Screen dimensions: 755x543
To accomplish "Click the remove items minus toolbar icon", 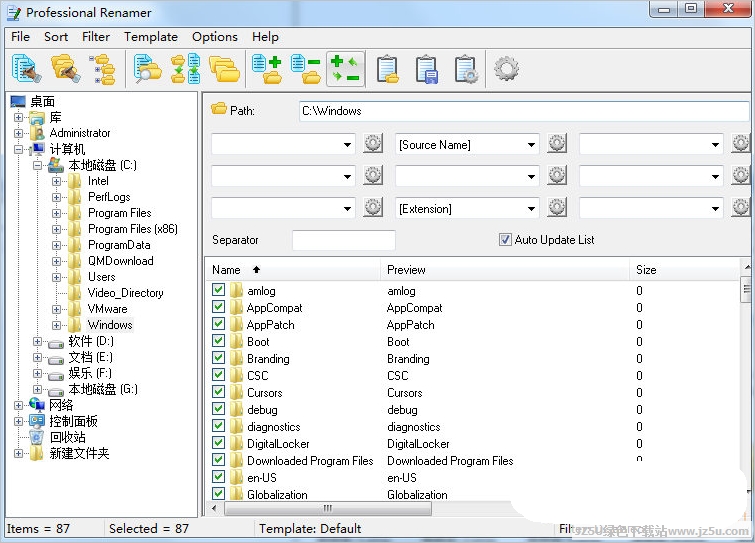I will point(306,69).
